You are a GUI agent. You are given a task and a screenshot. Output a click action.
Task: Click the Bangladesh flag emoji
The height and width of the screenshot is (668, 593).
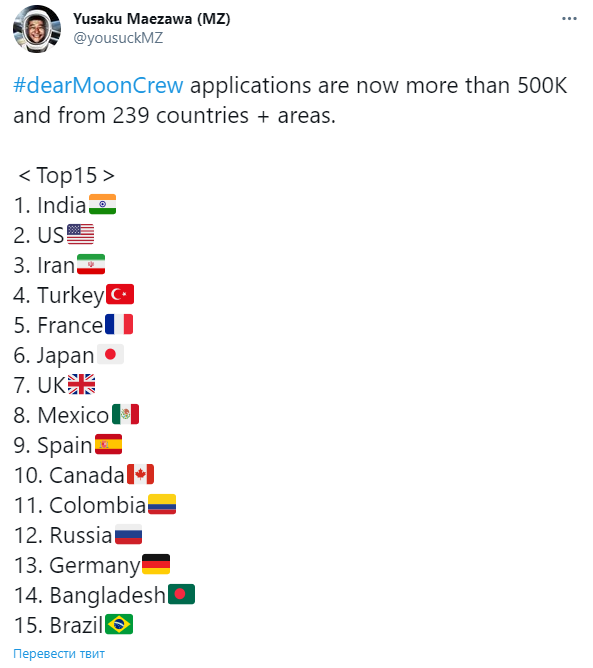pyautogui.click(x=181, y=594)
